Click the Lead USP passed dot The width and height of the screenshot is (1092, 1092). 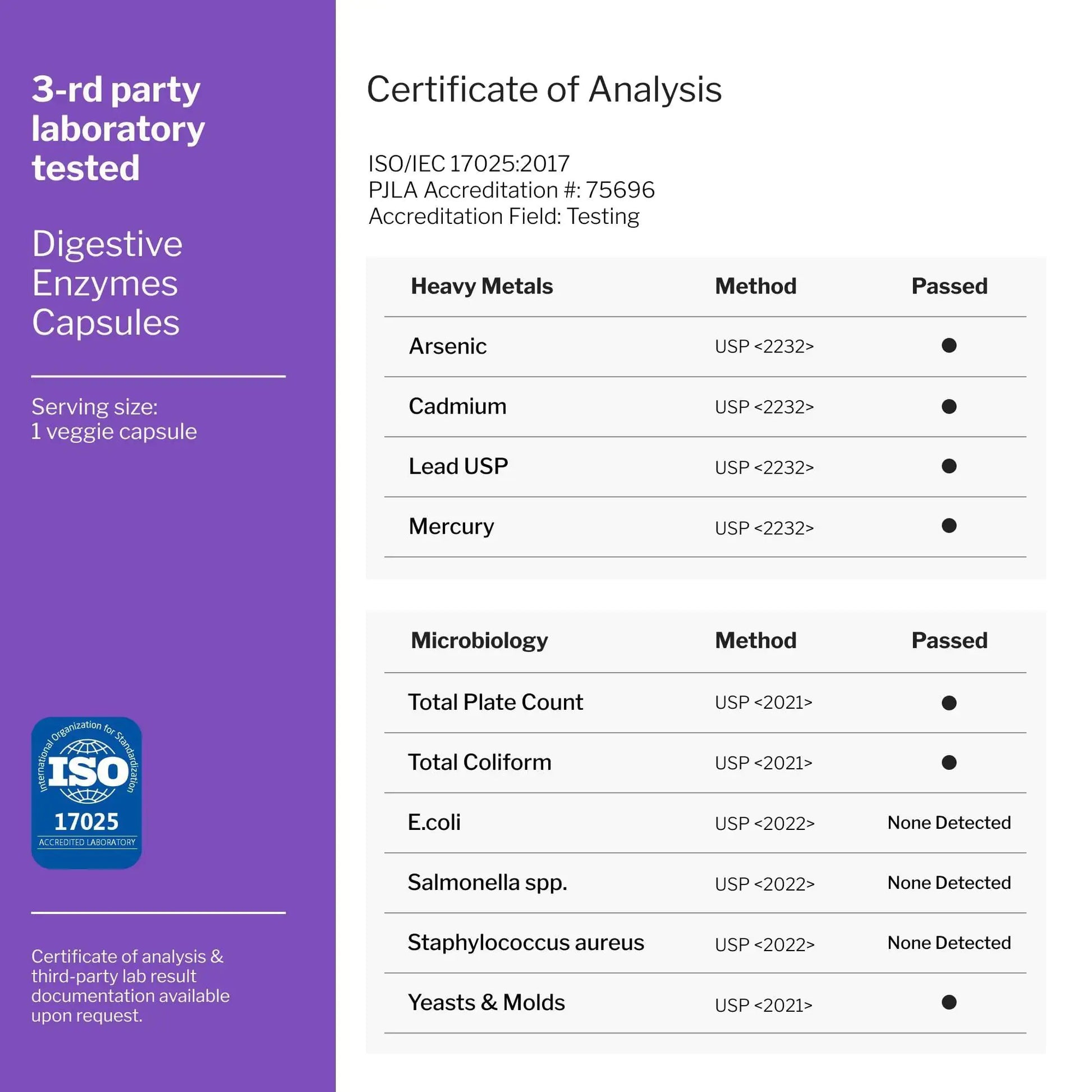point(949,466)
